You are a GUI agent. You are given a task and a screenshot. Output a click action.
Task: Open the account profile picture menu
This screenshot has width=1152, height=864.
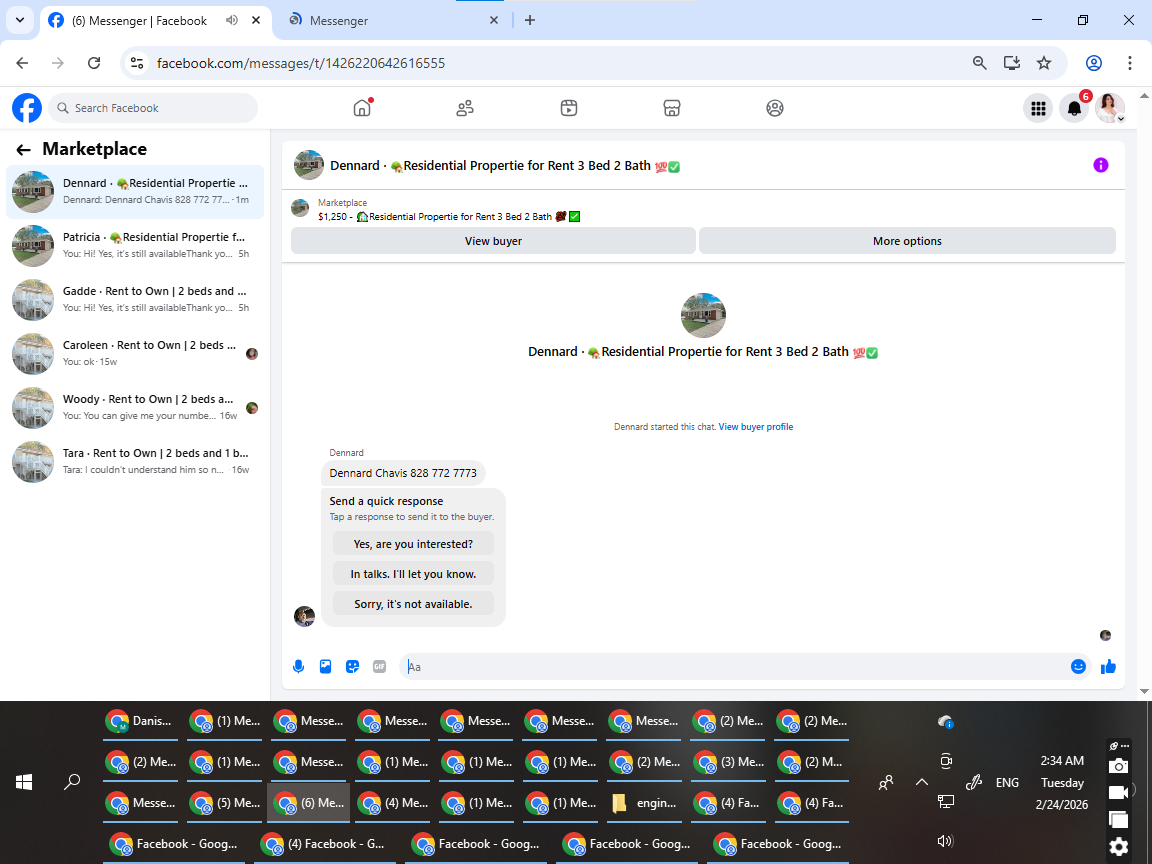[1110, 108]
